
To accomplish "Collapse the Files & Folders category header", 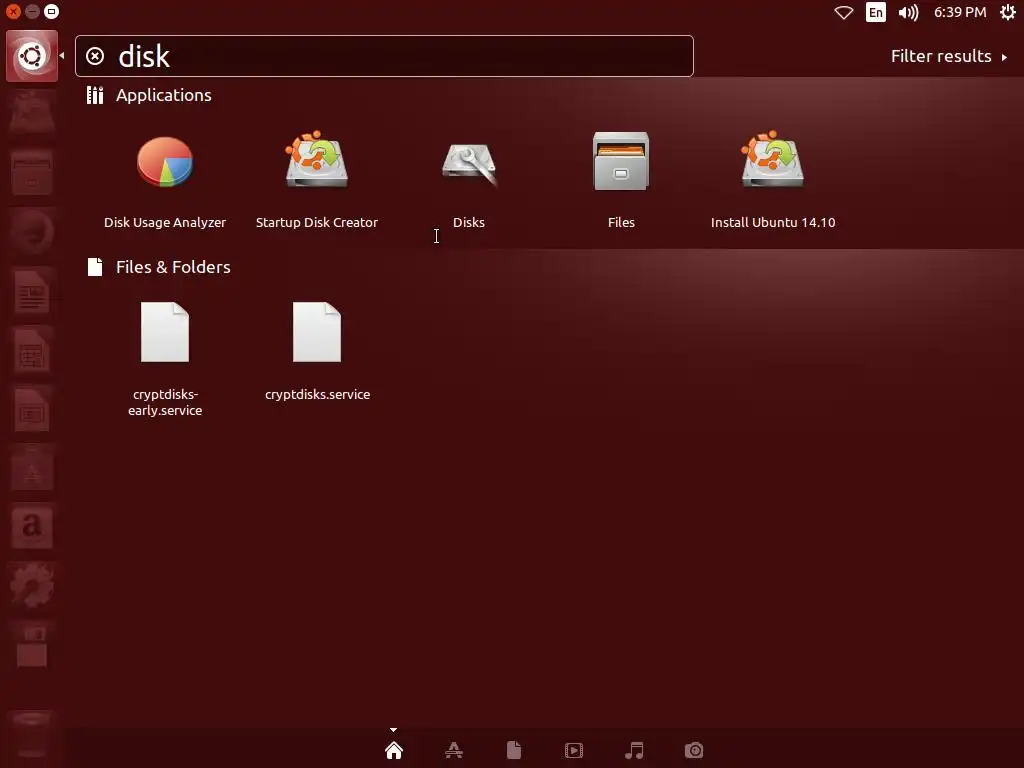I will point(159,267).
